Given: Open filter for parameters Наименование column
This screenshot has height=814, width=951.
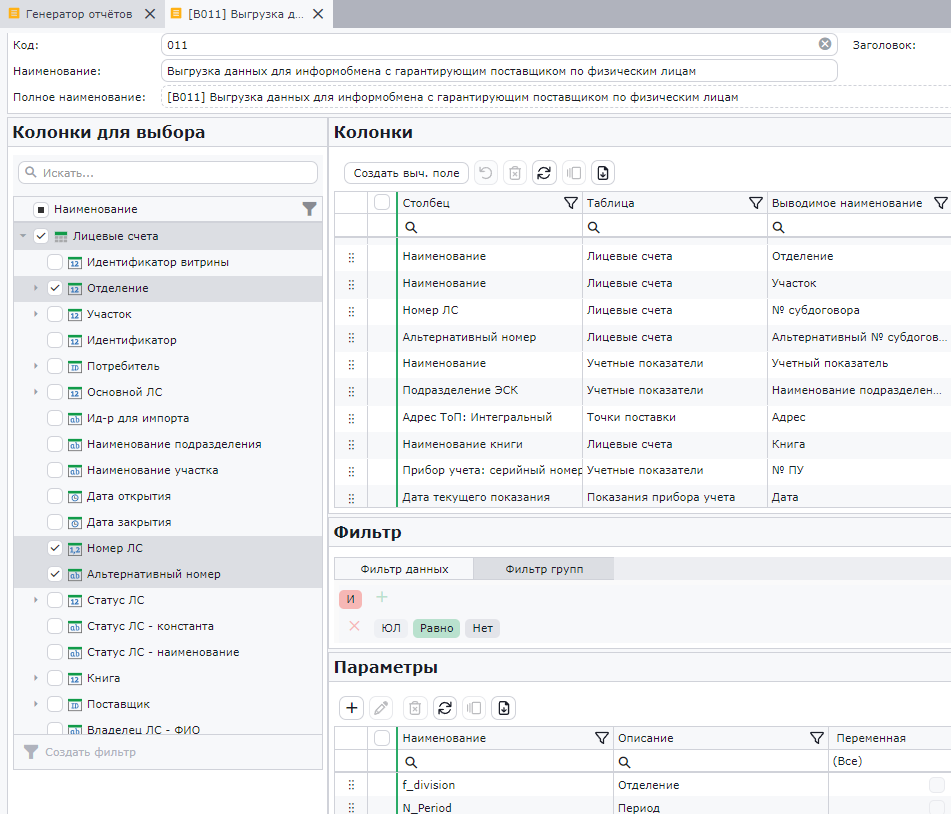Looking at the screenshot, I should pos(602,738).
